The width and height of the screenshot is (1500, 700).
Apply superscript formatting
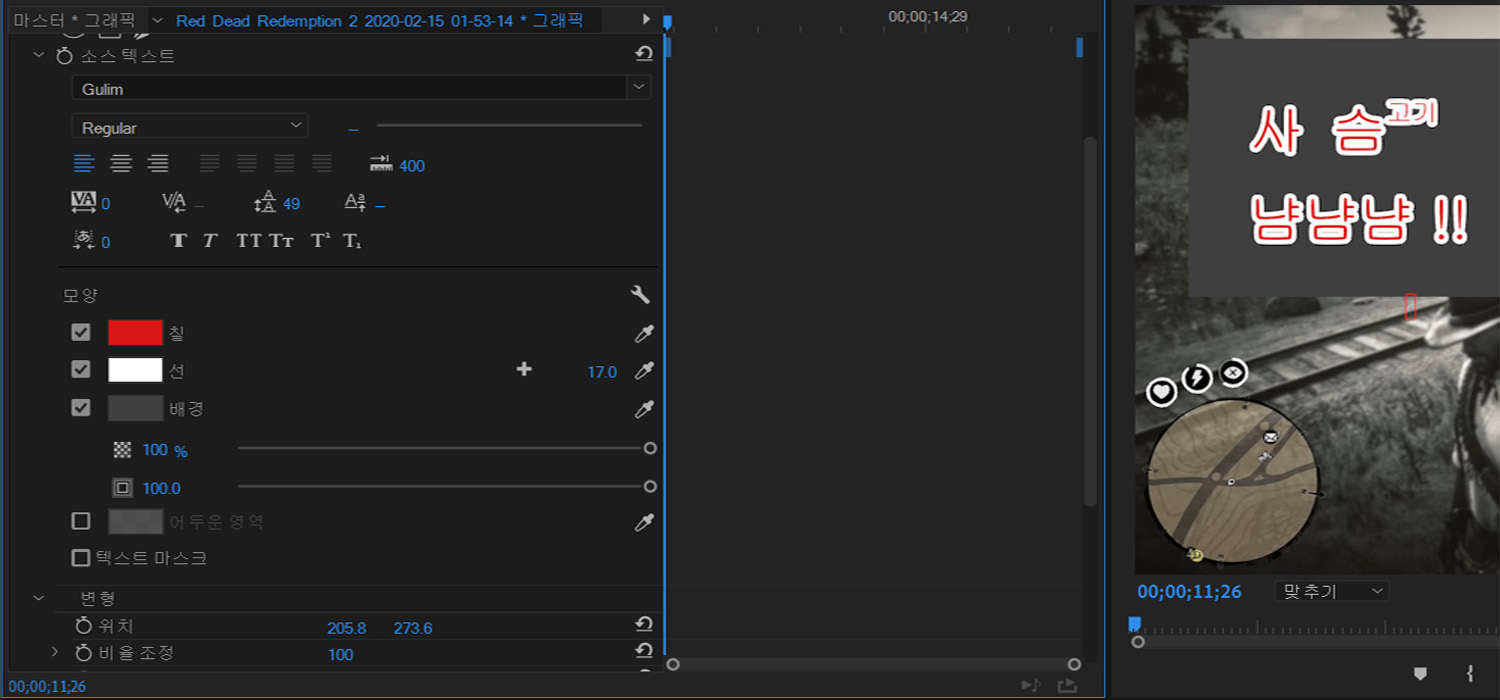tap(320, 241)
